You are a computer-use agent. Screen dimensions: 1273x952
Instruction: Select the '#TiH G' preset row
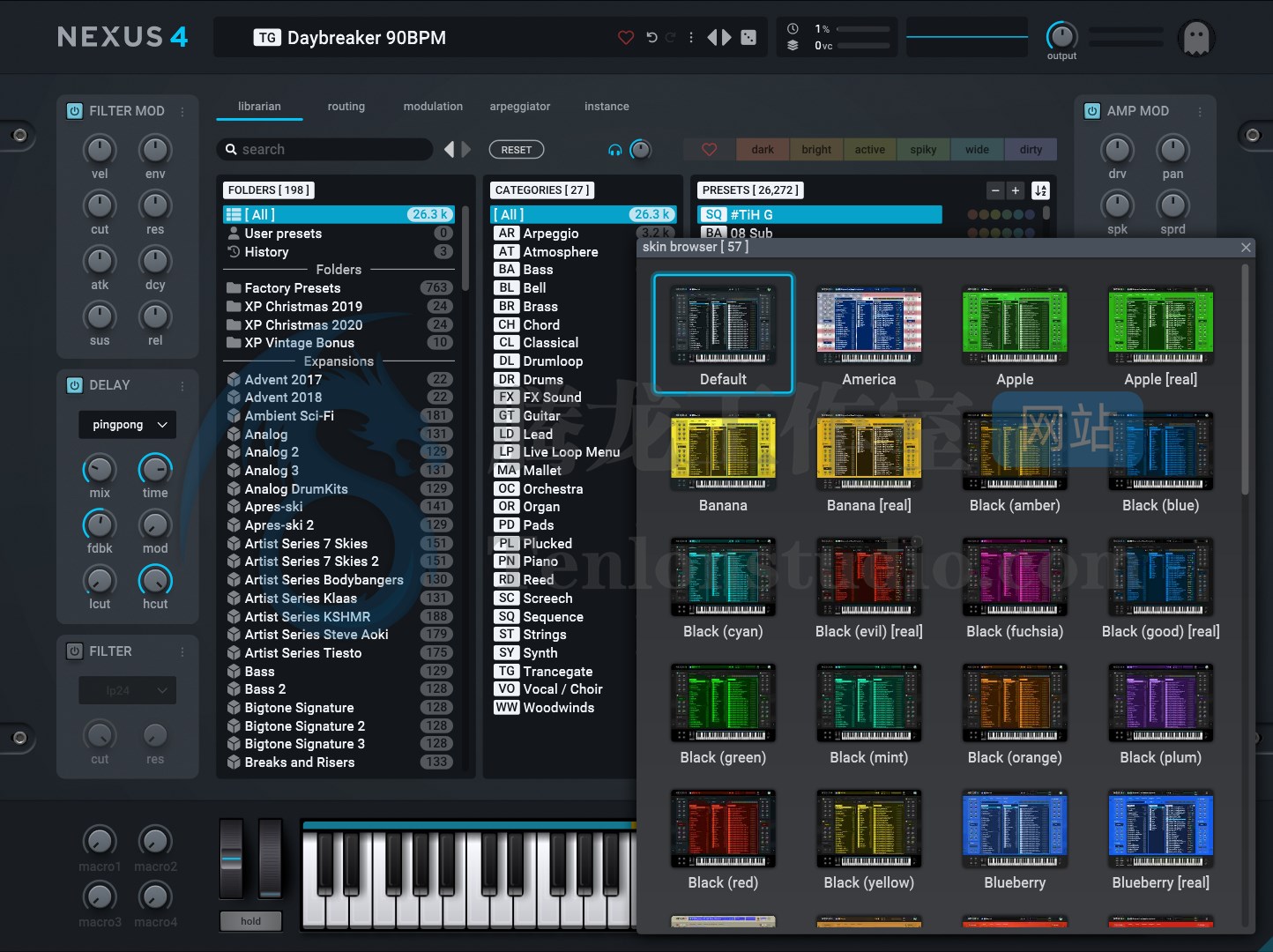pos(820,215)
